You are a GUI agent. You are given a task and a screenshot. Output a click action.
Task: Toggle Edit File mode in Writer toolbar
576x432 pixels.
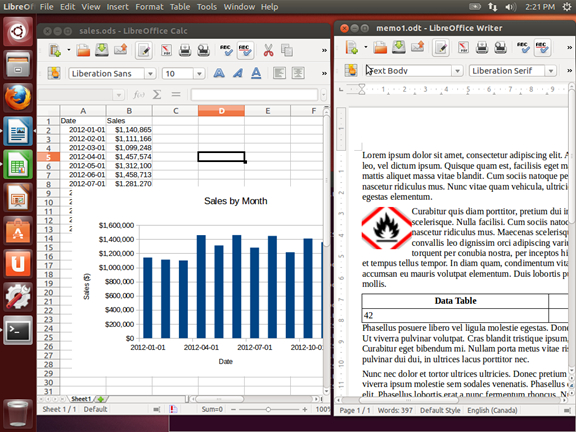[x=440, y=47]
